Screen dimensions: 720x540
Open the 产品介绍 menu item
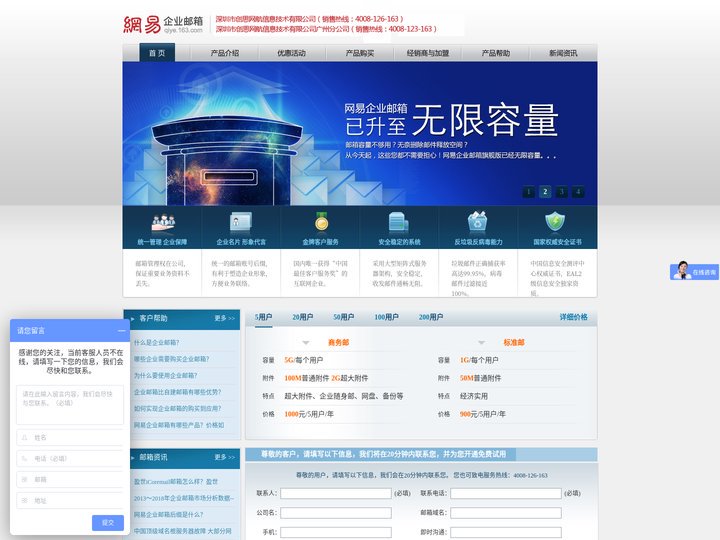225,53
